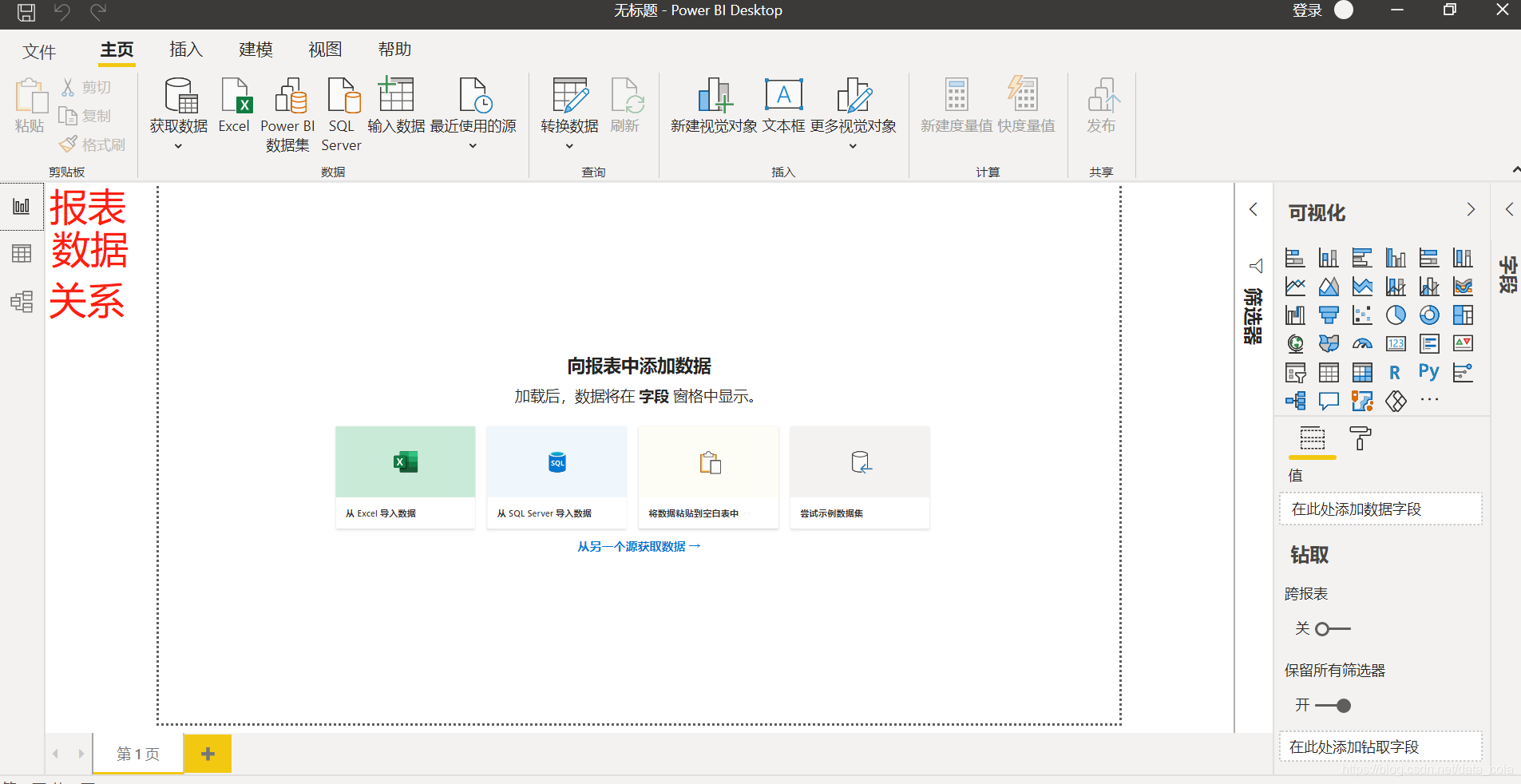Select the table visual icon
This screenshot has width=1521, height=784.
pyautogui.click(x=1329, y=372)
